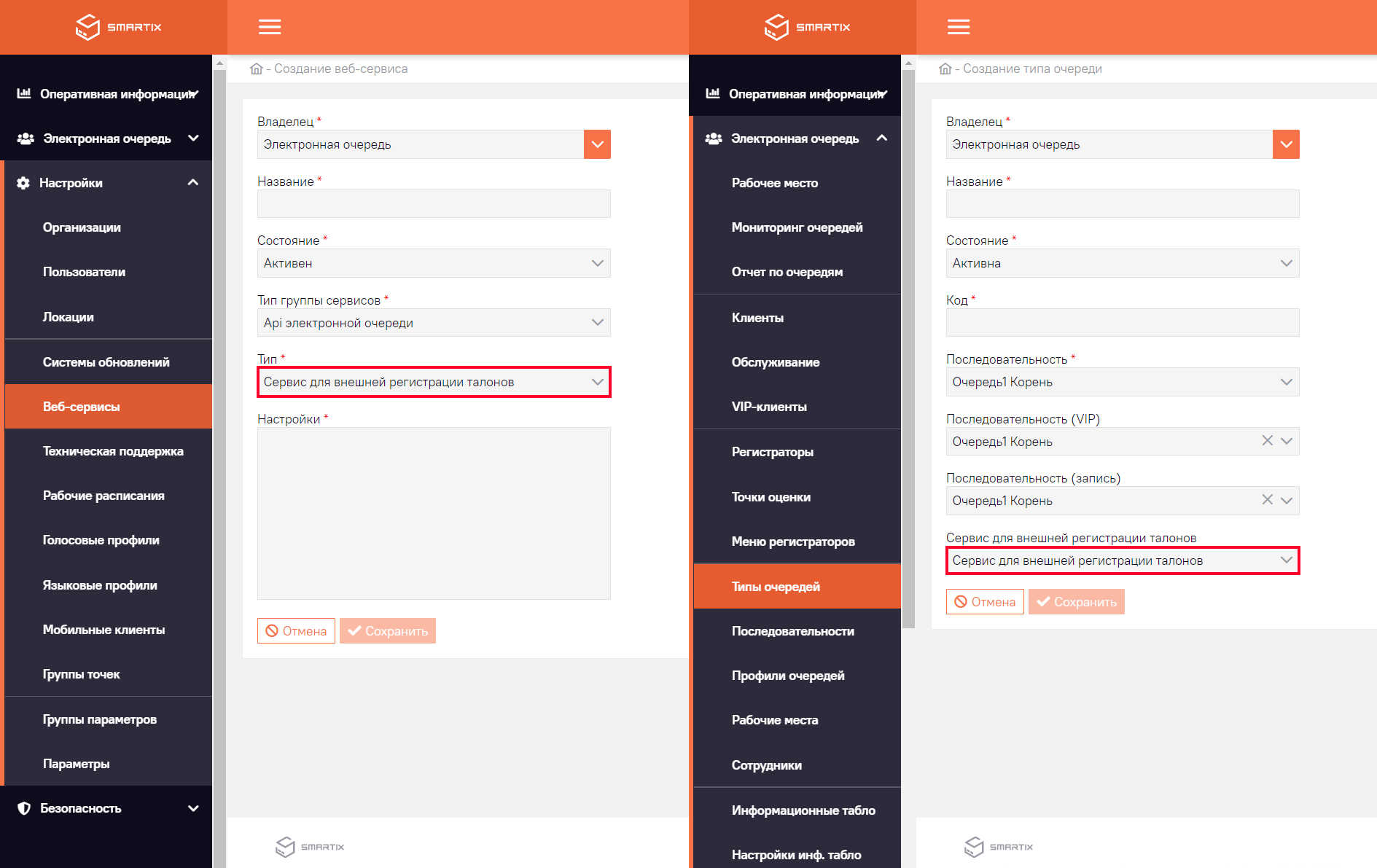Screen dimensions: 1377x868
Task: Open 'Группы точек' menu item
Action: 109,674
